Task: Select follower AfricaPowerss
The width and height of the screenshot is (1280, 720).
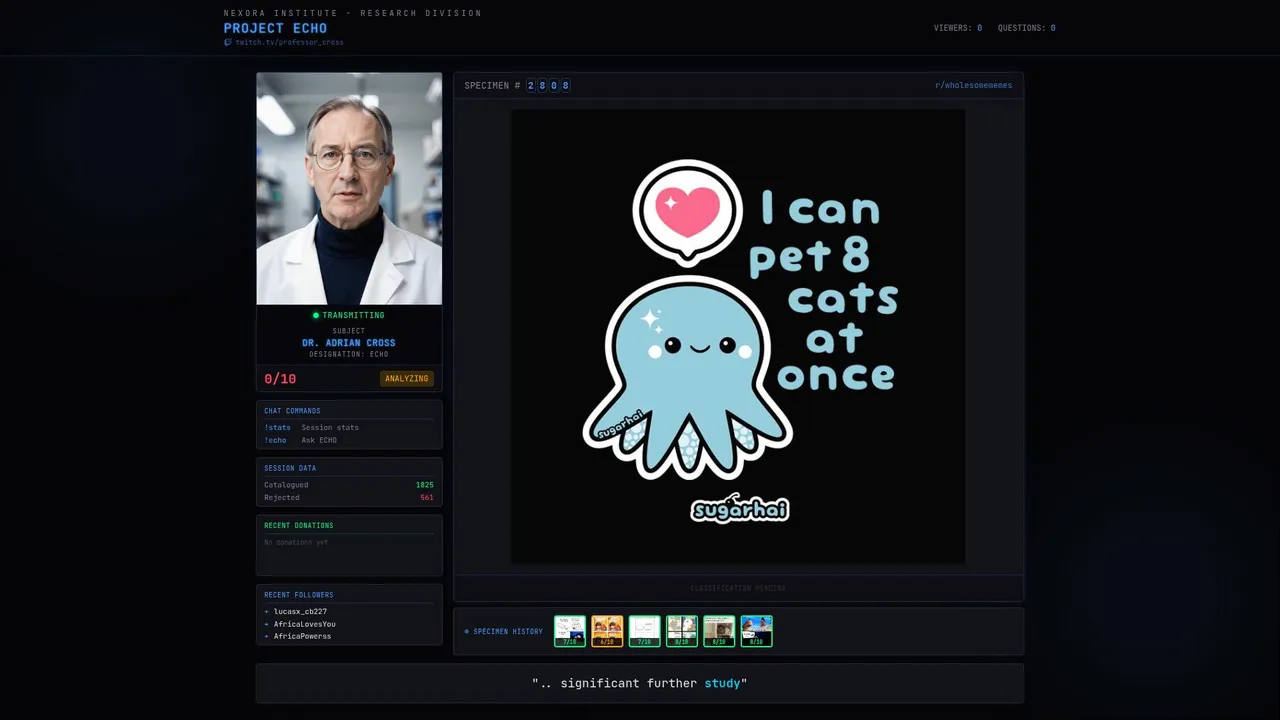Action: point(302,636)
